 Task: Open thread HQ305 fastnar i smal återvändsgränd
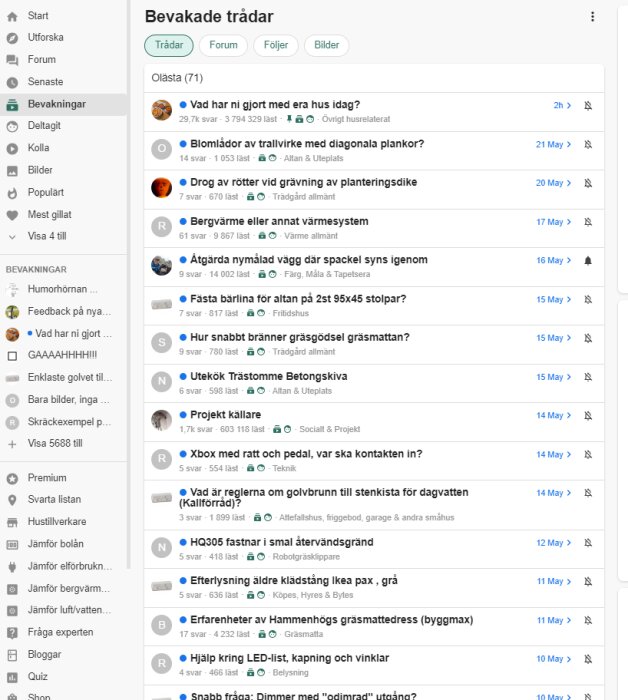[x=282, y=542]
